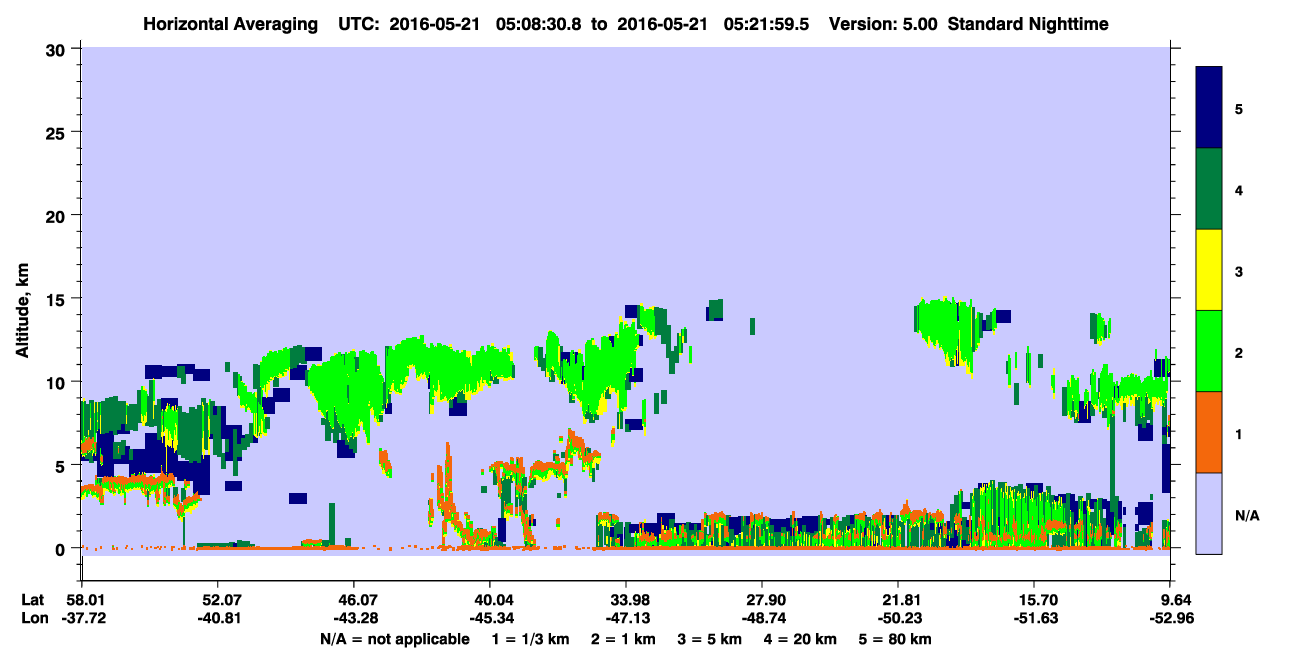
Task: Click the orange level 1 colorbar segment
Action: click(1209, 432)
